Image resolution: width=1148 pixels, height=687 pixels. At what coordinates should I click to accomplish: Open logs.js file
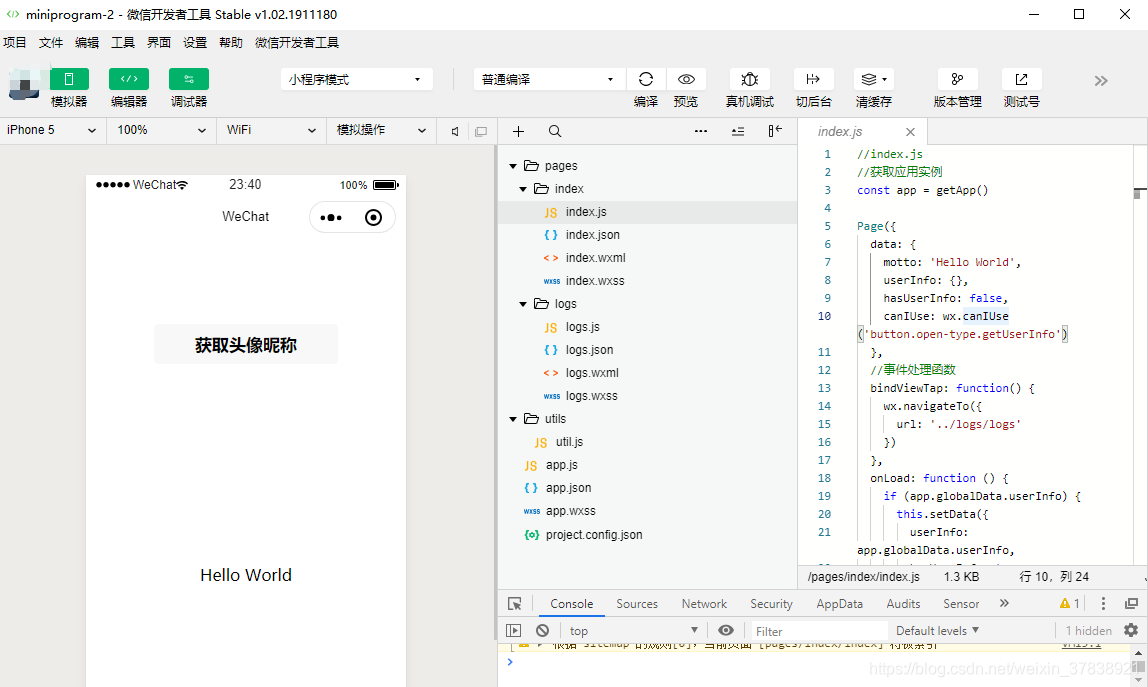(647, 327)
